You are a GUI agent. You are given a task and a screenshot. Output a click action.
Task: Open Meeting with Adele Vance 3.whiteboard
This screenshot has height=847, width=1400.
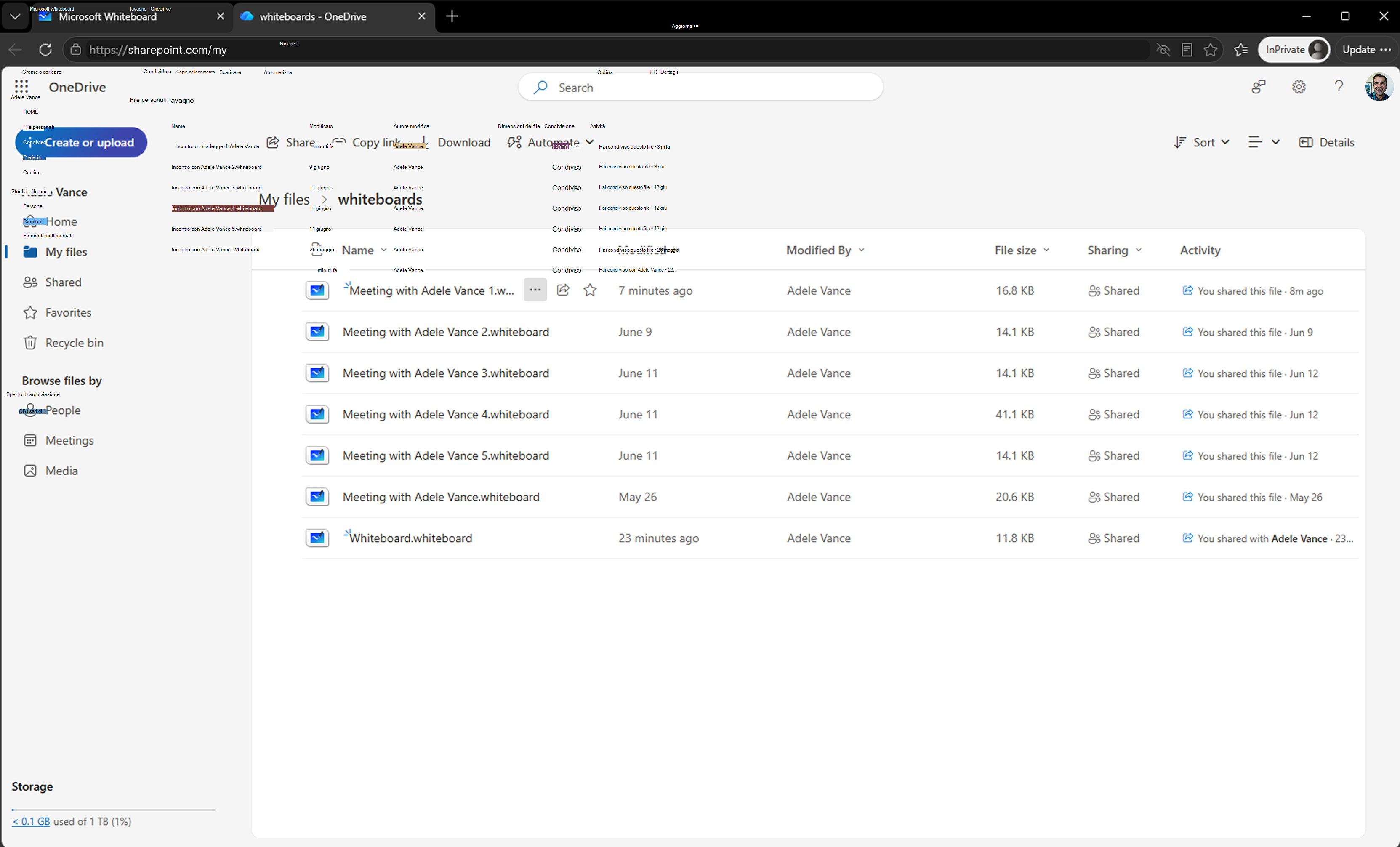tap(445, 373)
